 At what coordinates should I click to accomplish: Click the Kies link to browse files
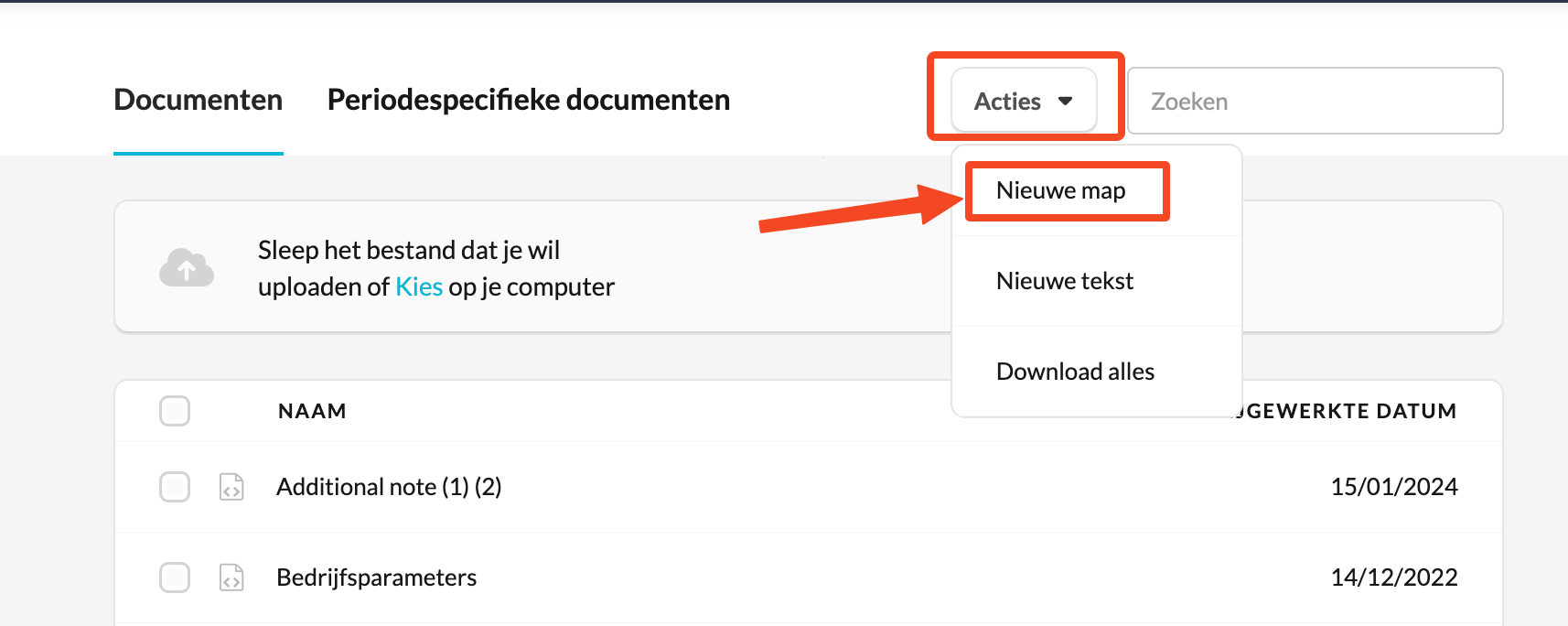419,286
